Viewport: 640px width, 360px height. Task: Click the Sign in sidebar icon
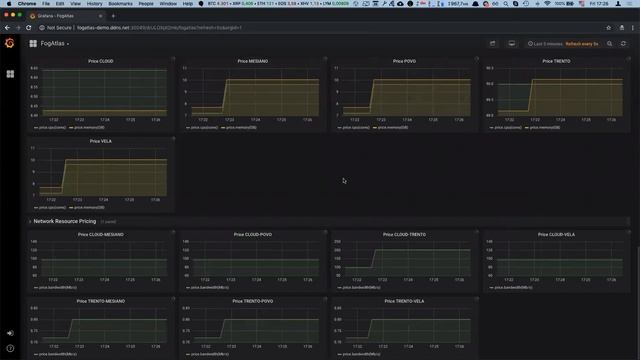[x=10, y=333]
